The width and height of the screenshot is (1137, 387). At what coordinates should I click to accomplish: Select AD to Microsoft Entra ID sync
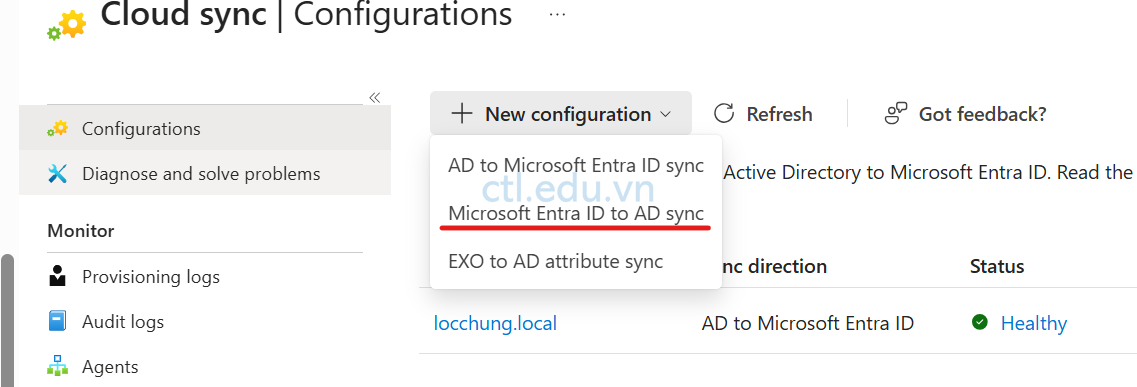coord(576,165)
